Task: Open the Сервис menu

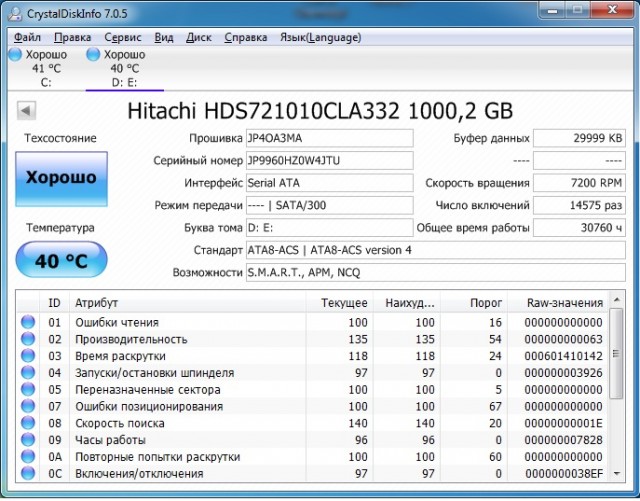Action: point(123,38)
